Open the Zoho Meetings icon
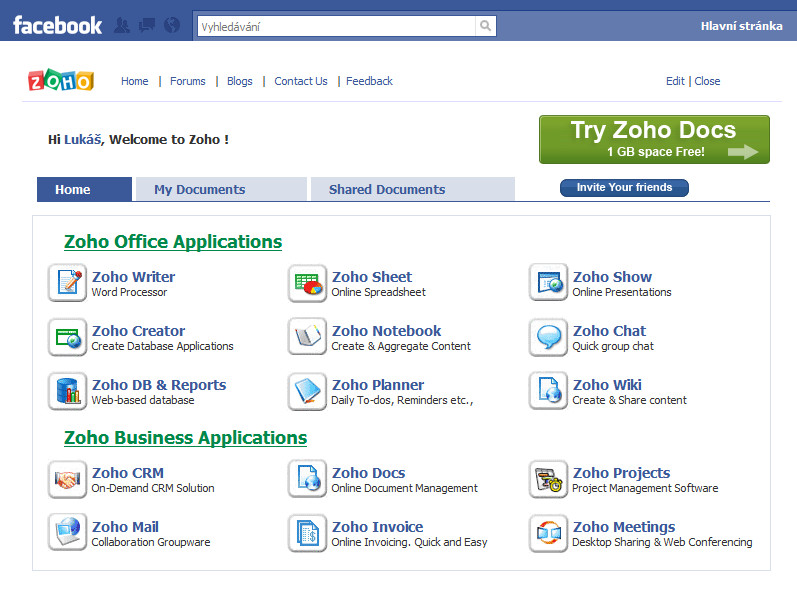This screenshot has height=600, width=797. [x=548, y=533]
